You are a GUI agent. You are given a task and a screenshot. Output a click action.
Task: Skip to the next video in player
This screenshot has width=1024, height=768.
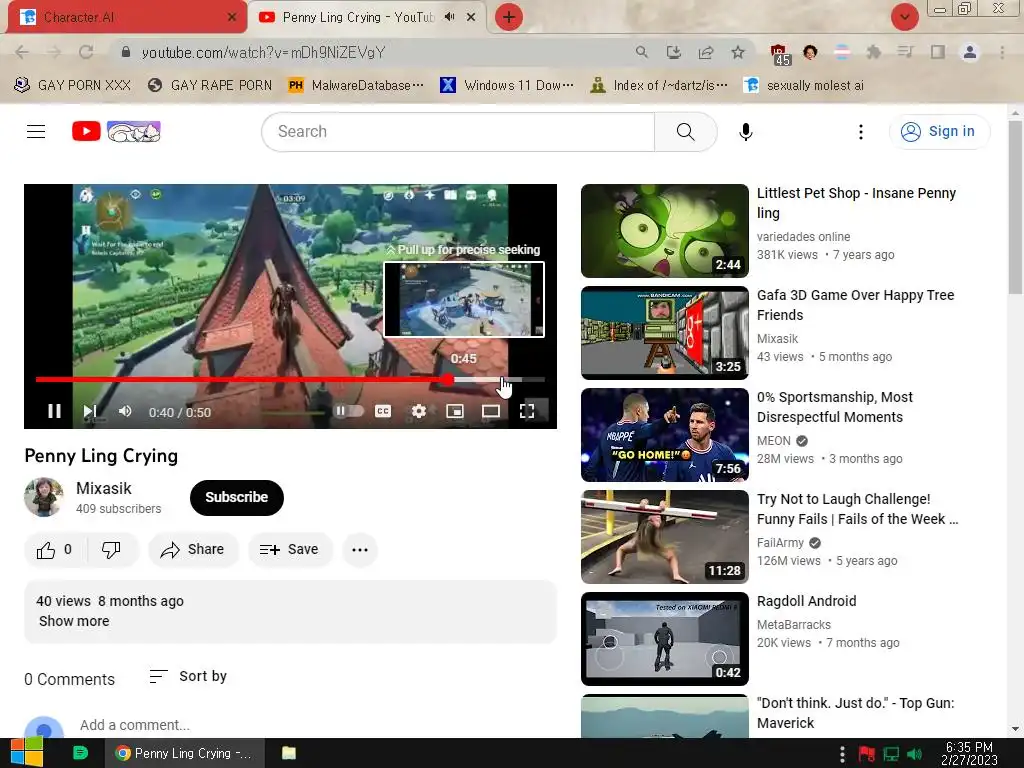[x=90, y=411]
